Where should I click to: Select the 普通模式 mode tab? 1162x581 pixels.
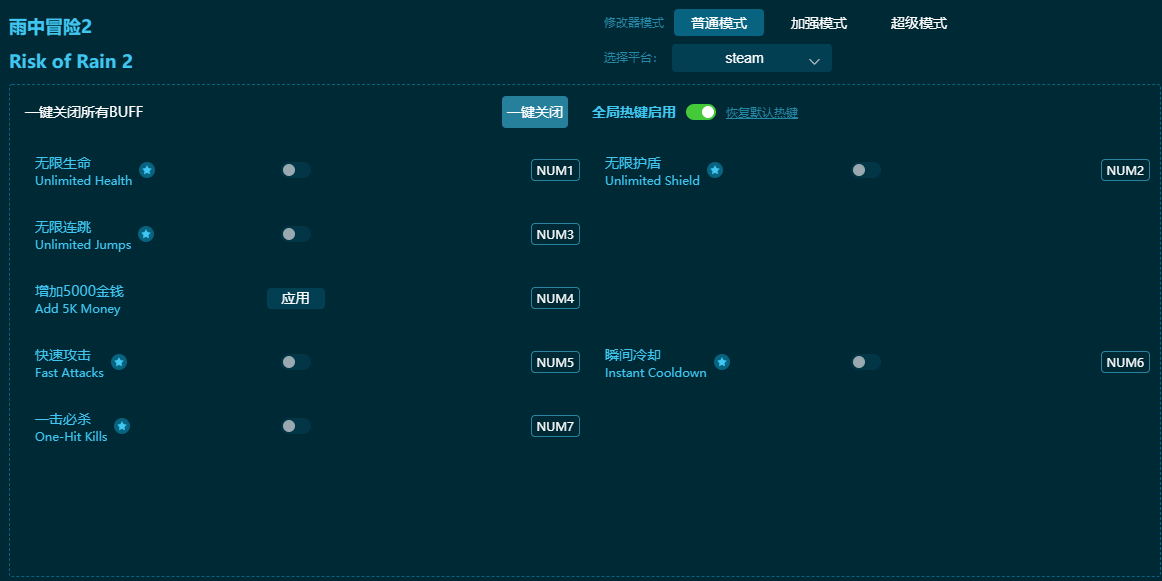click(x=718, y=23)
